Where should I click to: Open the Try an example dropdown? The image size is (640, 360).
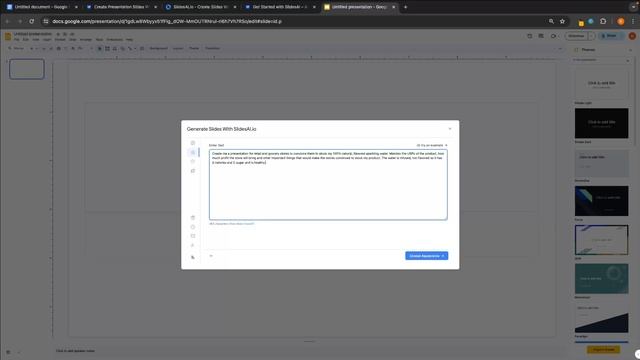[x=432, y=145]
